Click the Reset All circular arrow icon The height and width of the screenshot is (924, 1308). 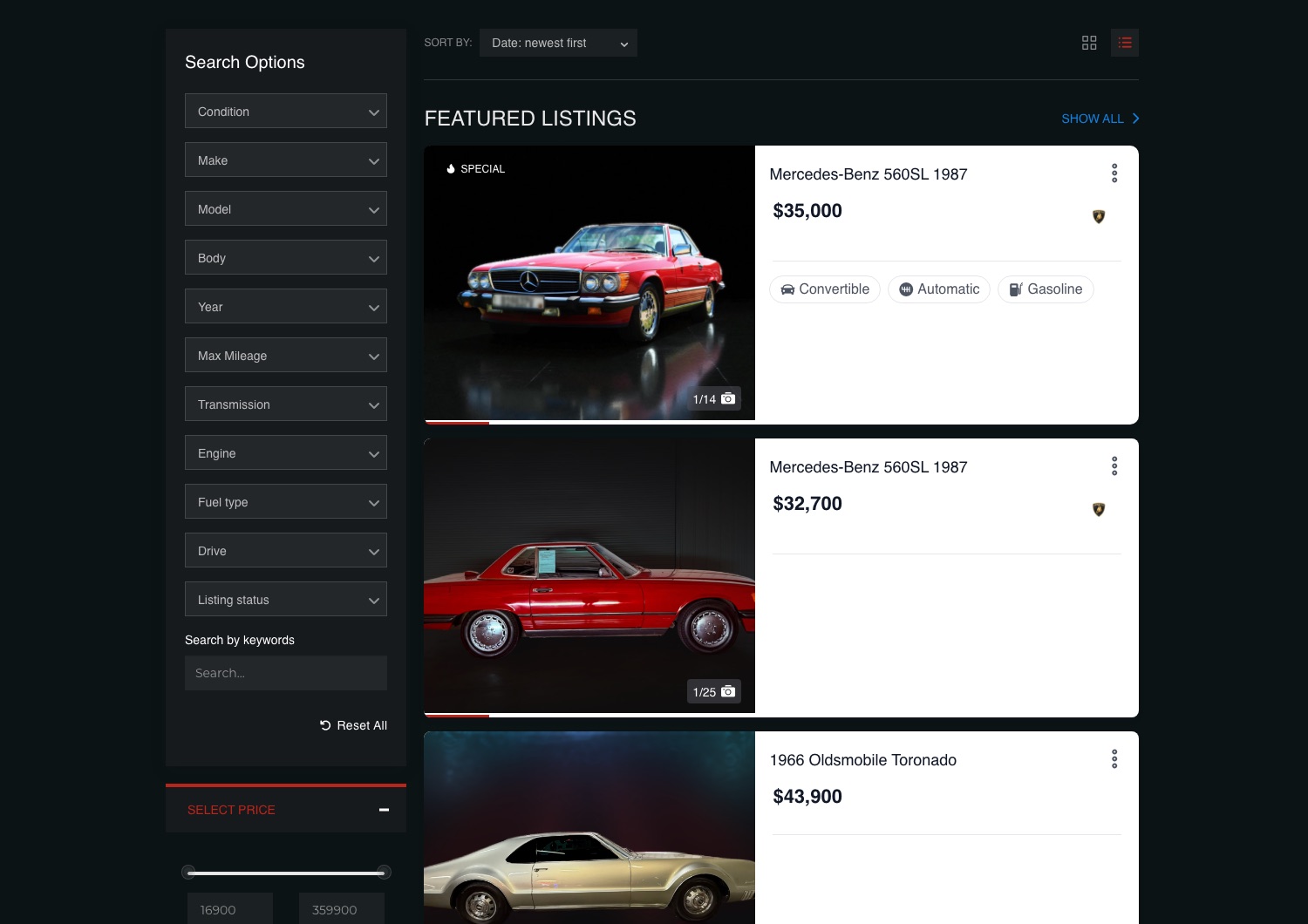pos(325,725)
